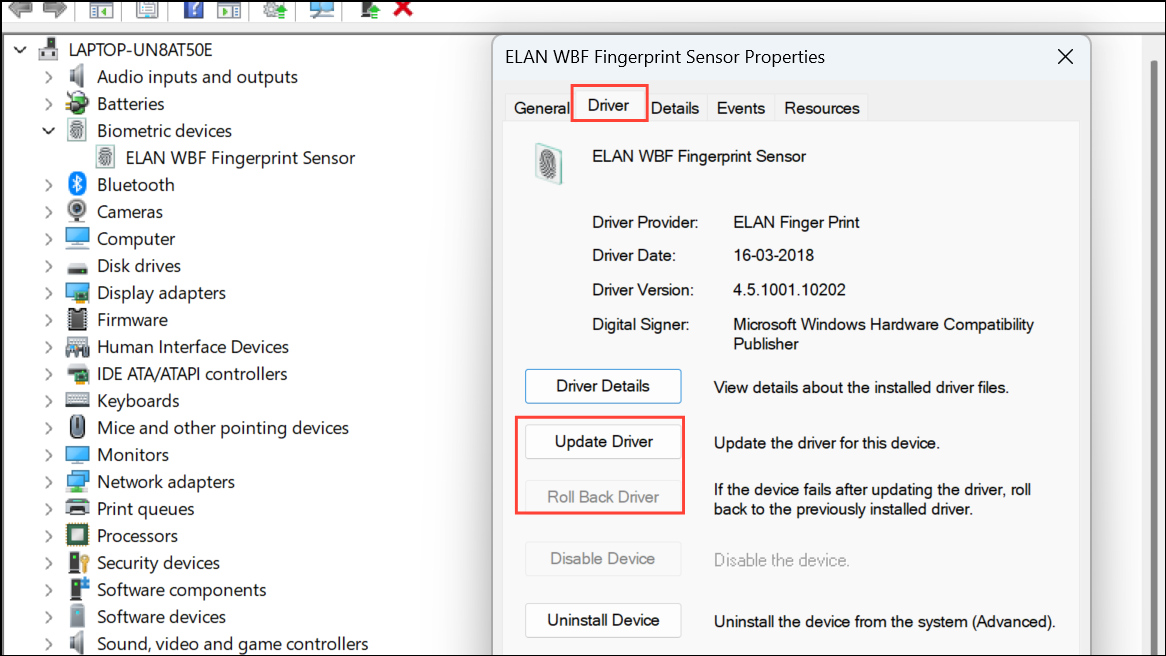Click the Security devices key icon
Image resolution: width=1166 pixels, height=656 pixels.
point(78,562)
